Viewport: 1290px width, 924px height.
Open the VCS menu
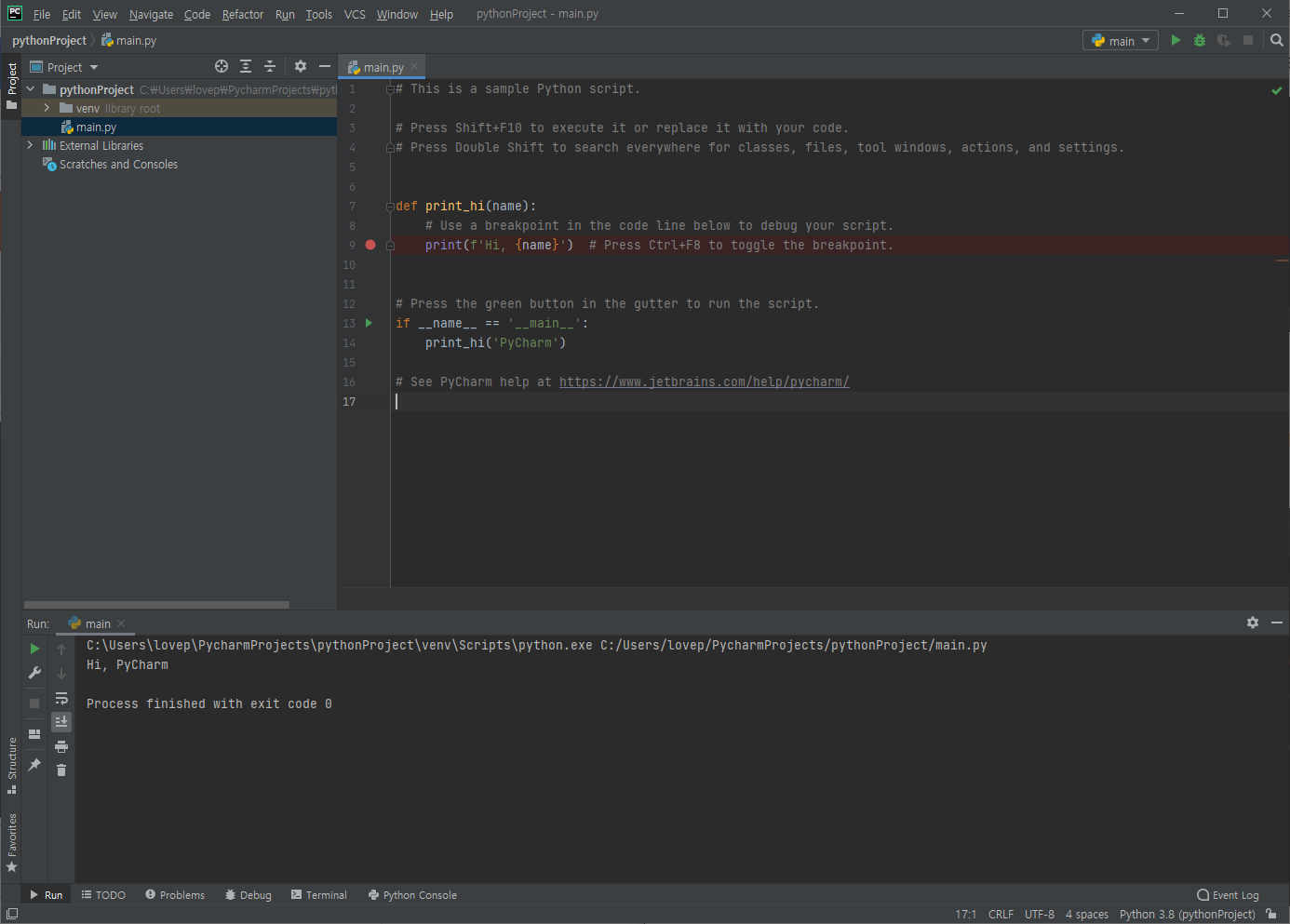(x=355, y=14)
